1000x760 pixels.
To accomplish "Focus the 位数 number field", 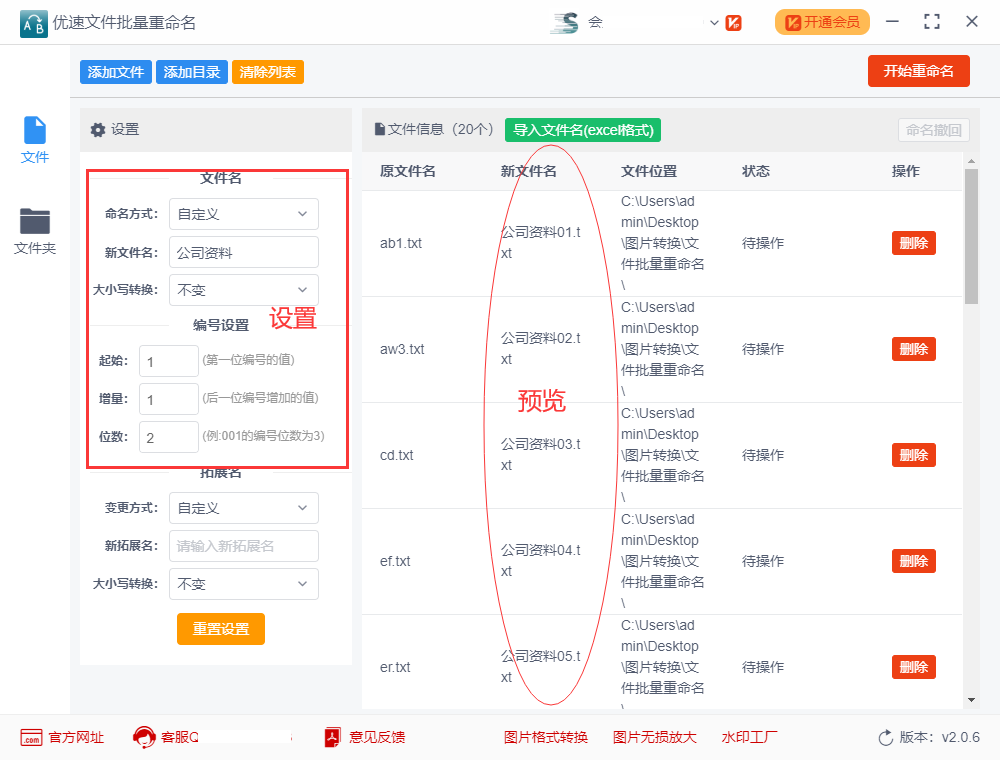I will pyautogui.click(x=169, y=437).
